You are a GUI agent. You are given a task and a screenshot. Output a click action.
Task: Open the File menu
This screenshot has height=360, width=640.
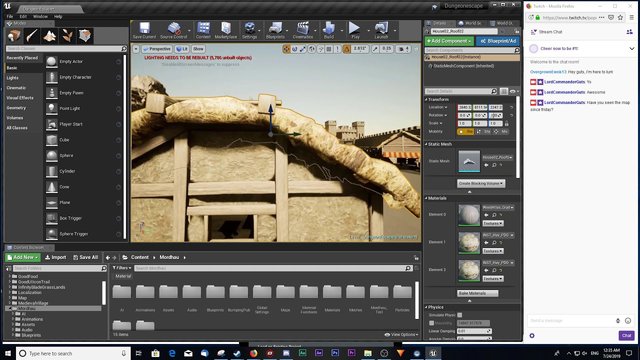[10, 16]
